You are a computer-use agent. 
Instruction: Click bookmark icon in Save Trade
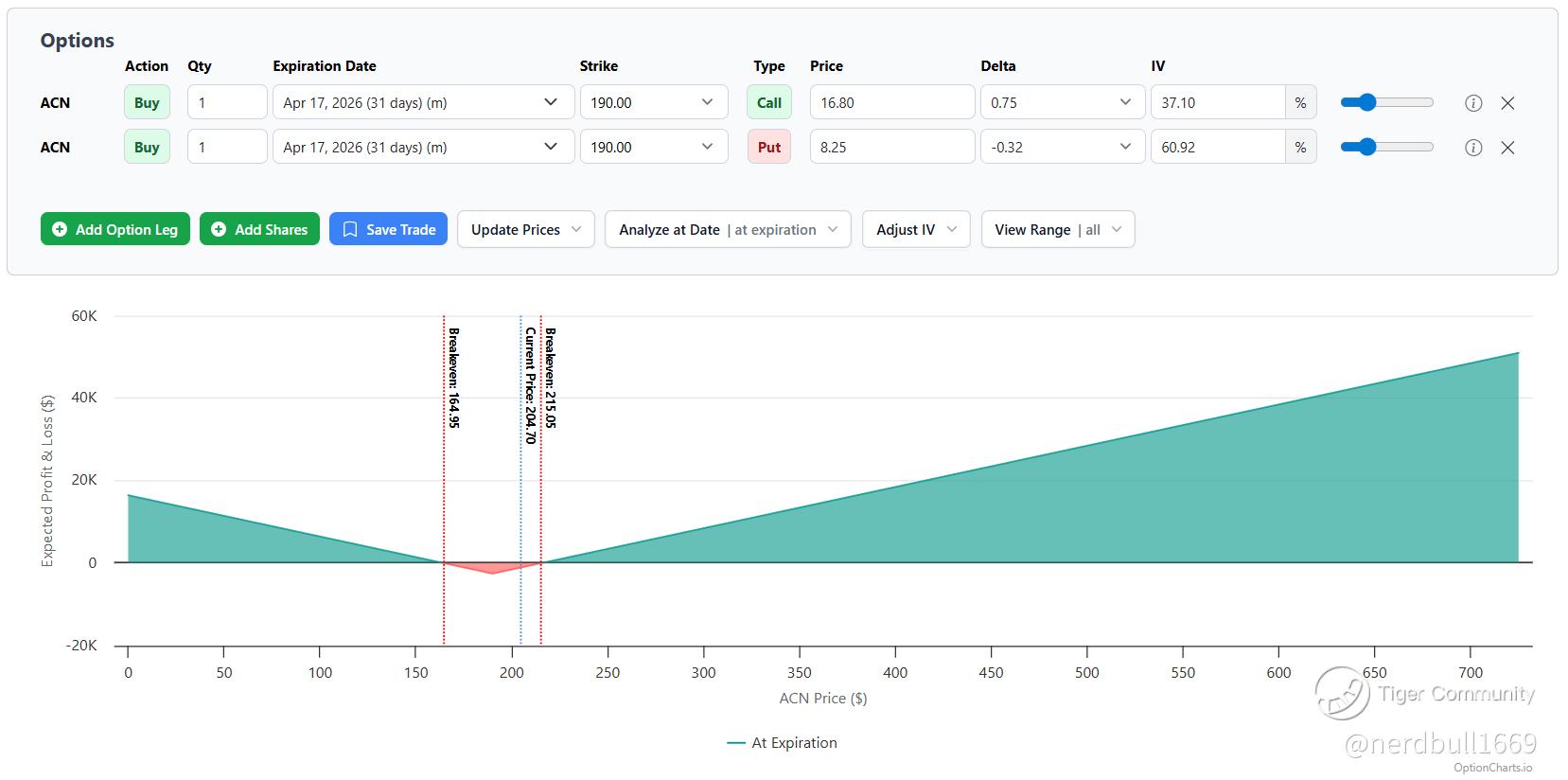(350, 229)
